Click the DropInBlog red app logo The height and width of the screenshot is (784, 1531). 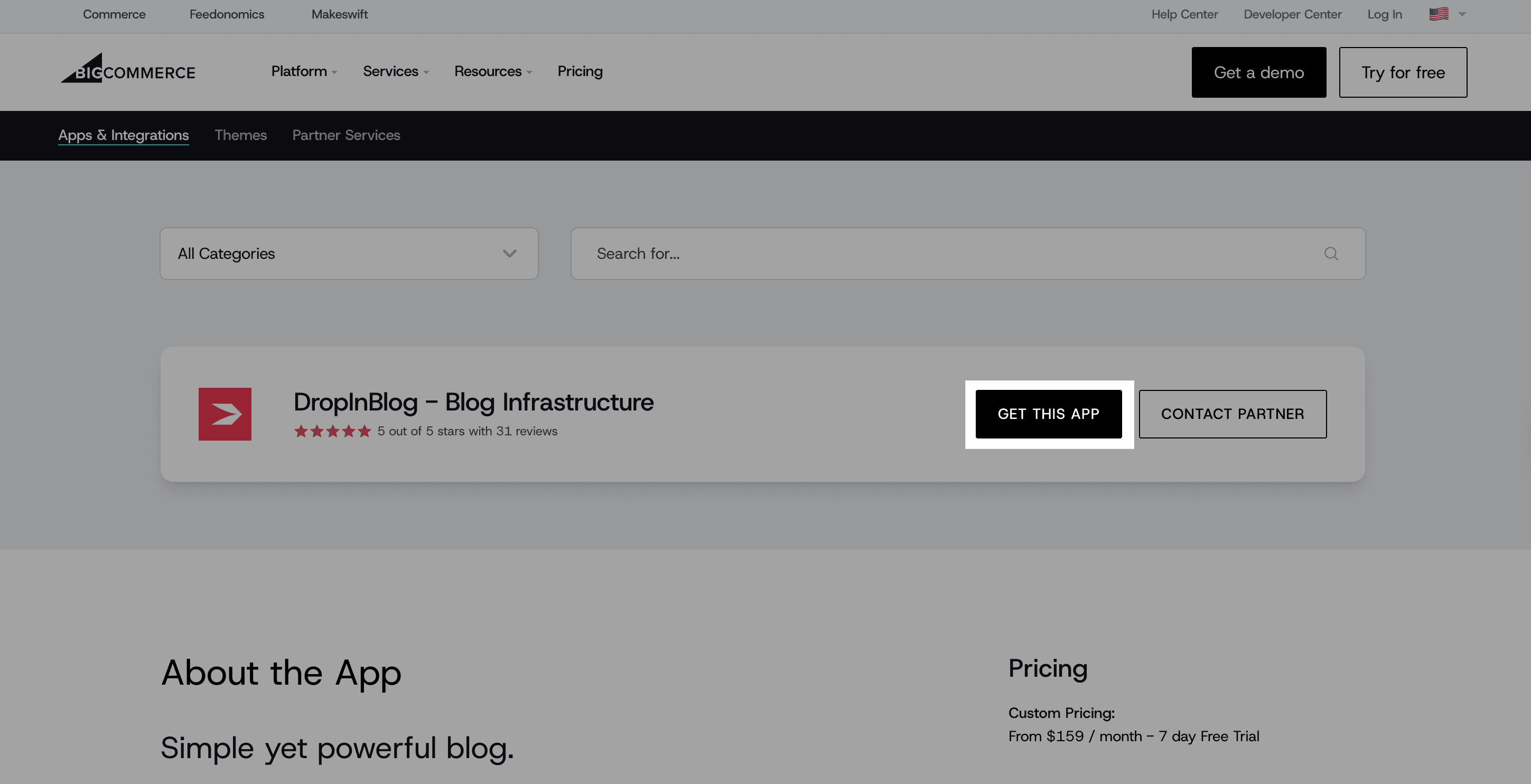tap(225, 414)
